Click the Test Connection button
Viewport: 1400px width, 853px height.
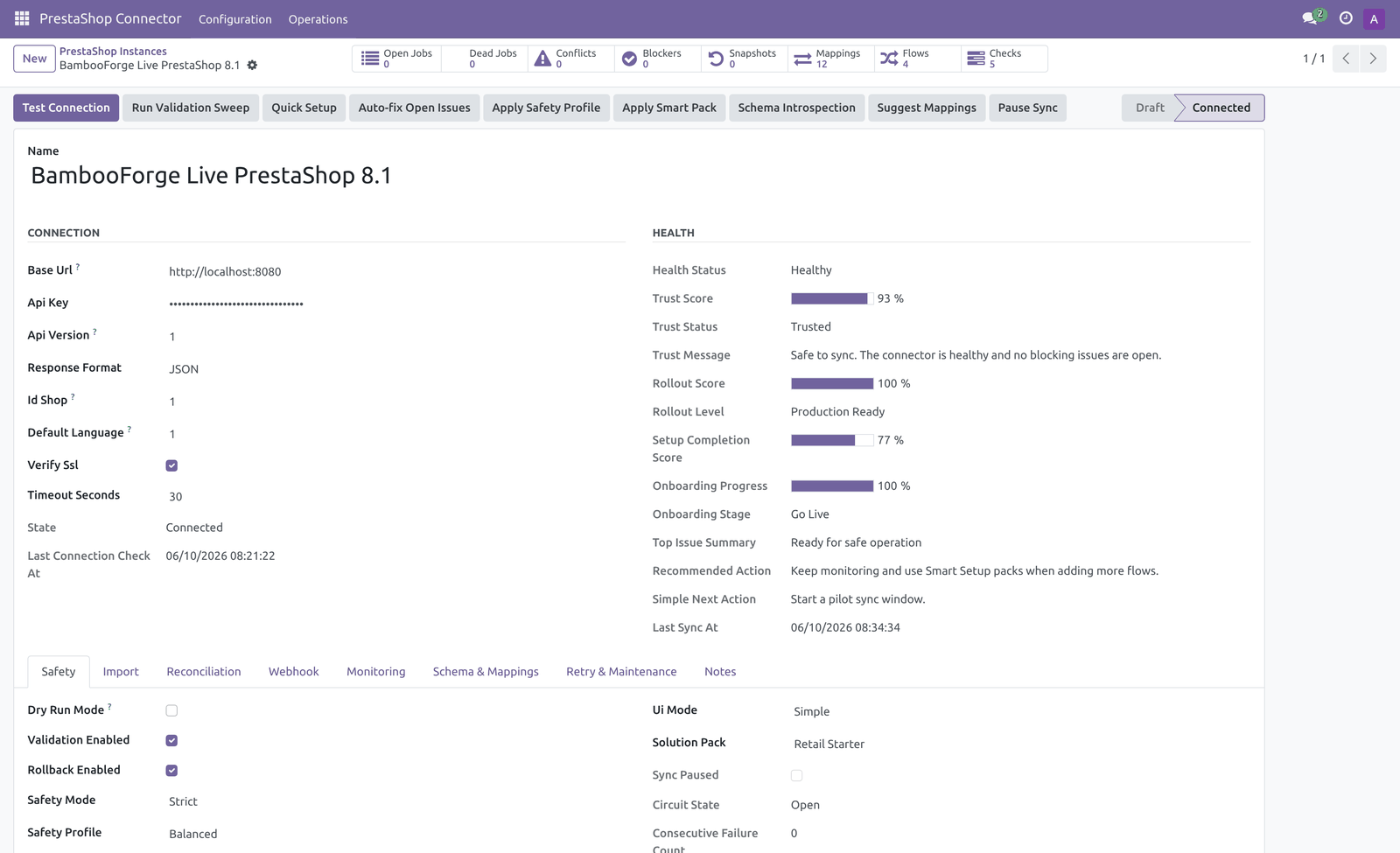[66, 108]
